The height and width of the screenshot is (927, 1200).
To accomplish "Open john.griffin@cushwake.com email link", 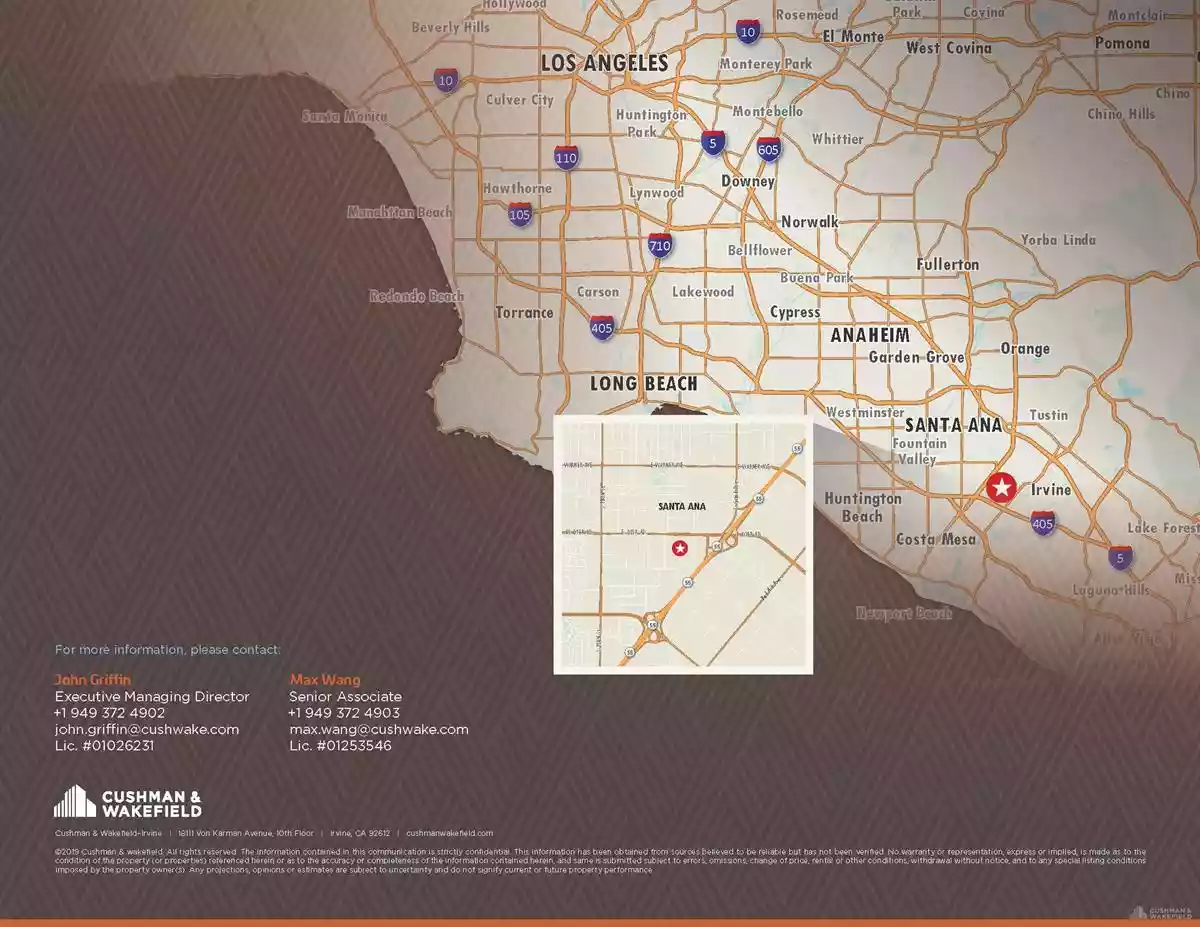I will (145, 729).
